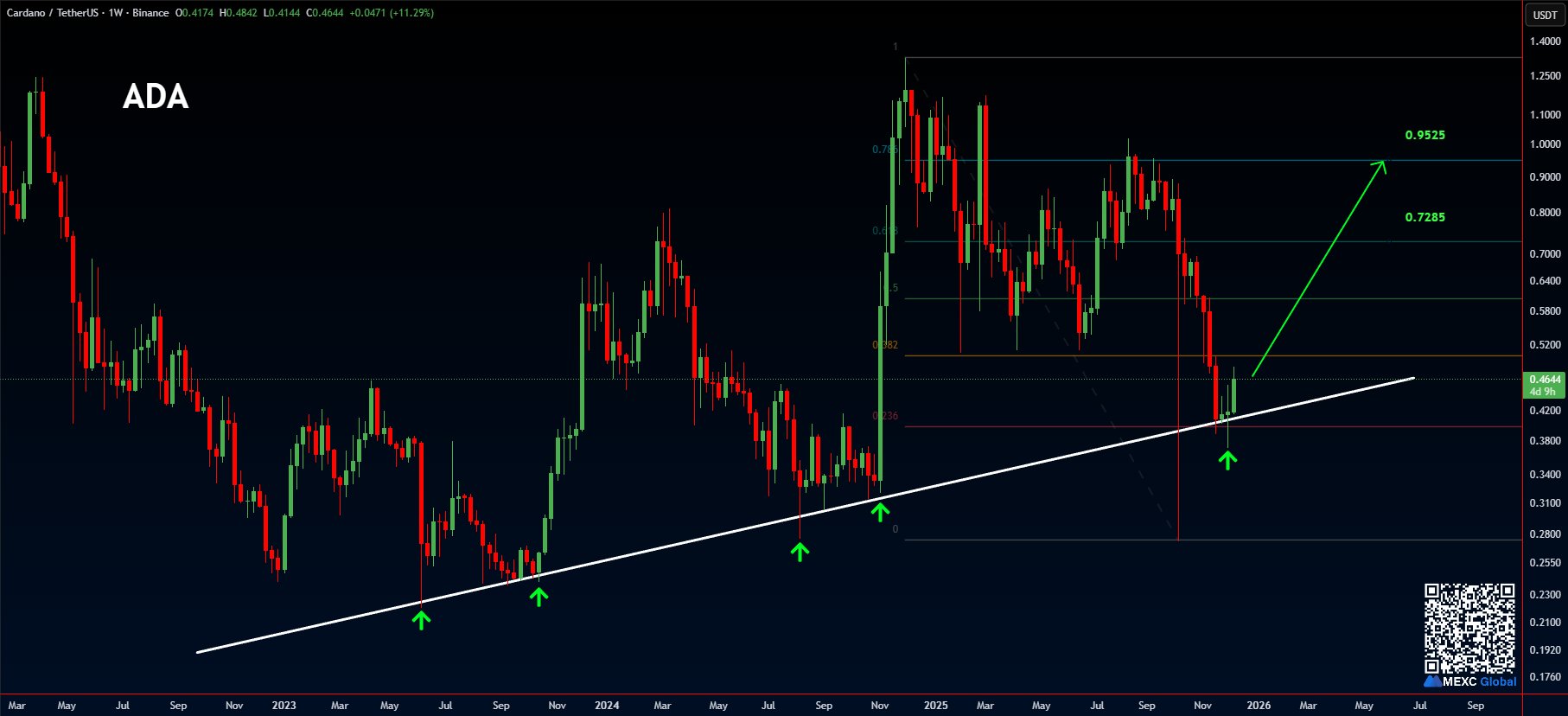Click the head of the long green projection arrow

click(x=1381, y=165)
